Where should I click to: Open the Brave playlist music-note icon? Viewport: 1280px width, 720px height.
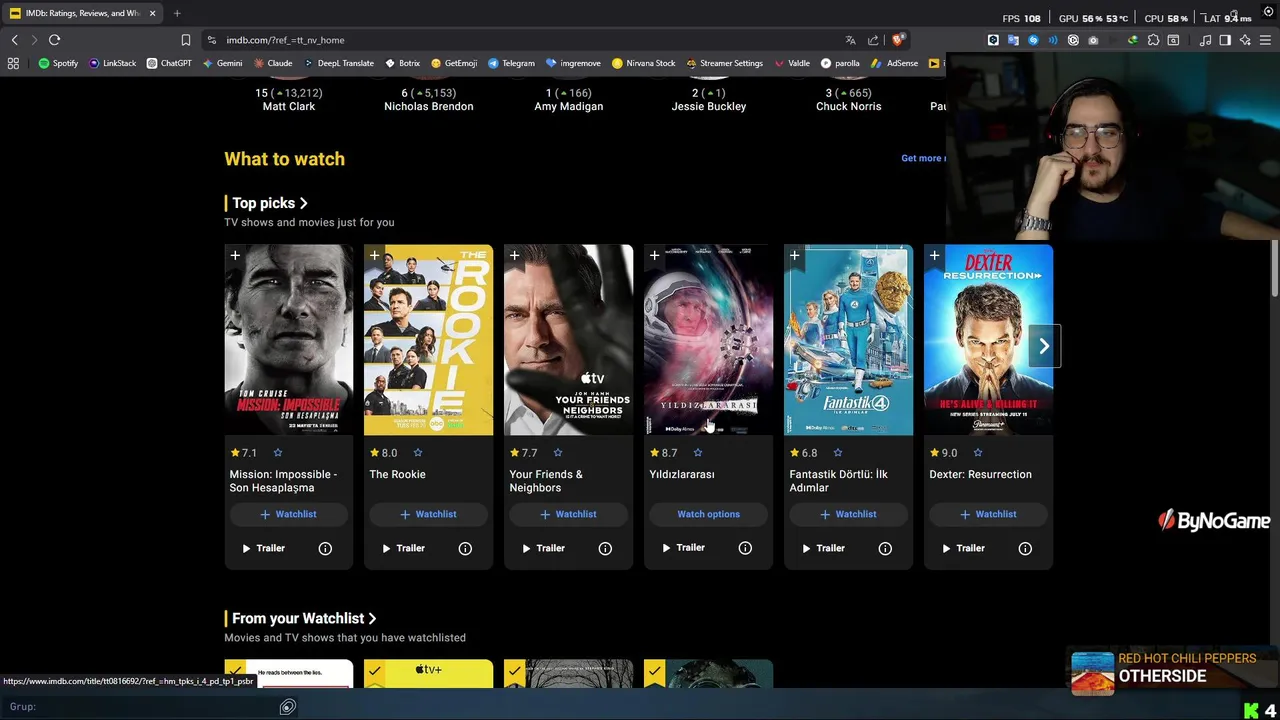(x=1205, y=40)
